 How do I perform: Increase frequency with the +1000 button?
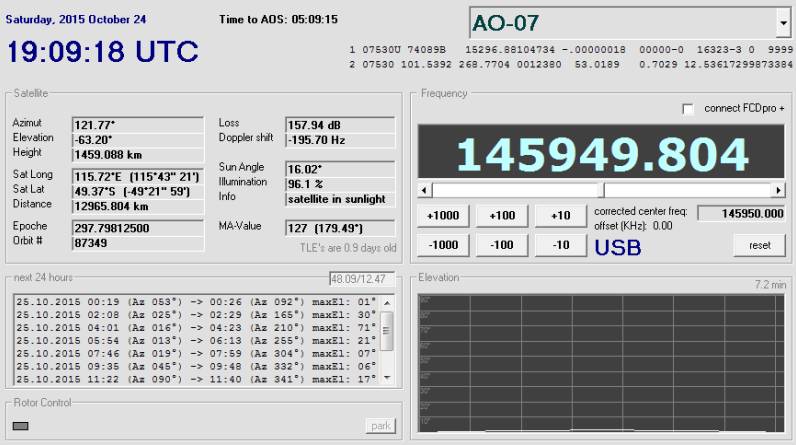[x=443, y=216]
